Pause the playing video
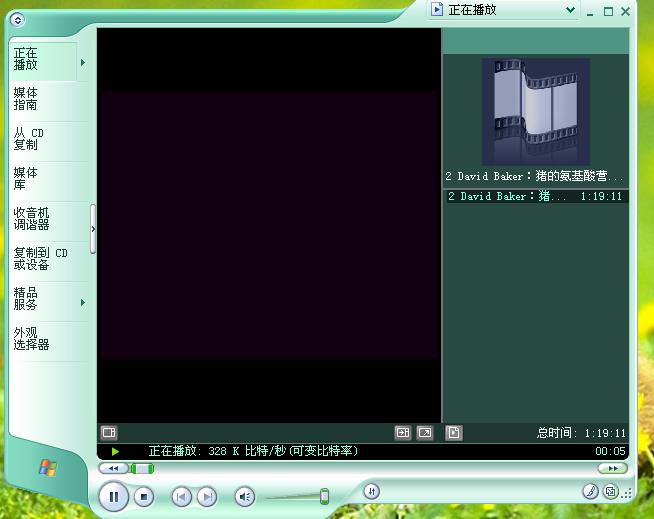Screen dimensions: 654x519 [114, 496]
